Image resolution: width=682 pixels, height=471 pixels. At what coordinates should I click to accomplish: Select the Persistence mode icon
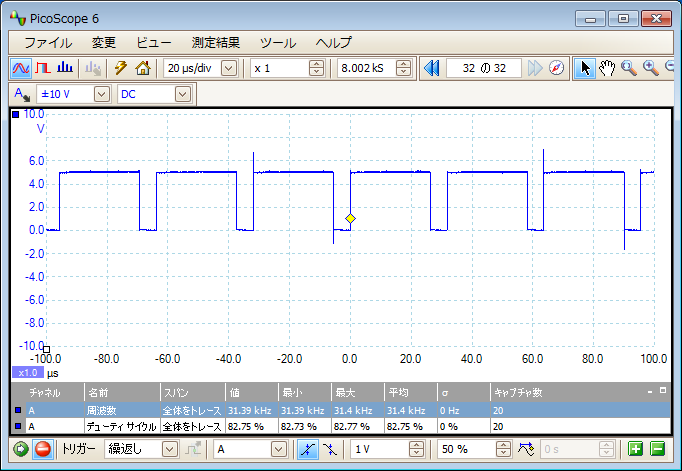[43, 68]
